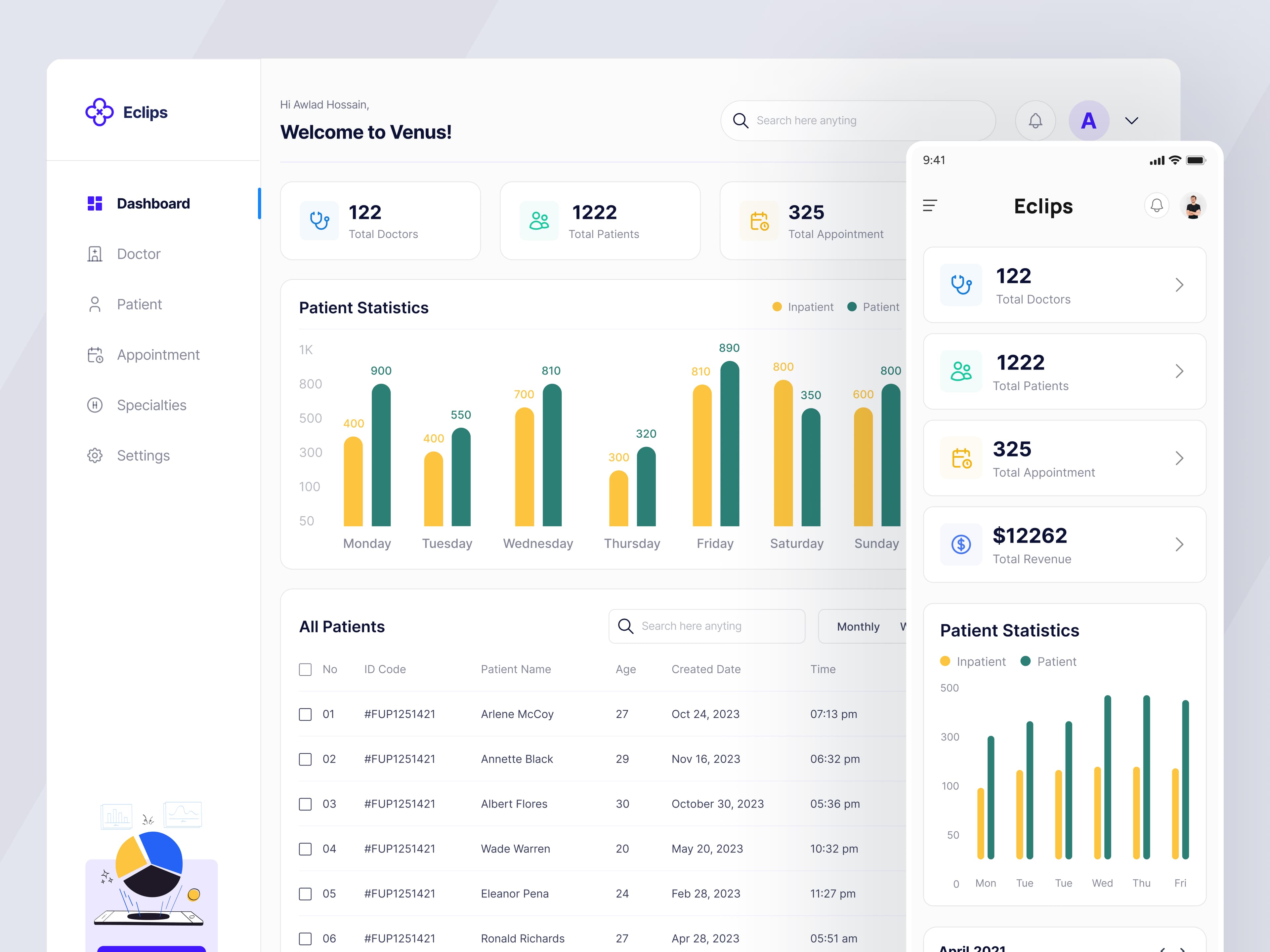Image resolution: width=1270 pixels, height=952 pixels.
Task: Click the Inpatient legend label
Action: pos(811,306)
